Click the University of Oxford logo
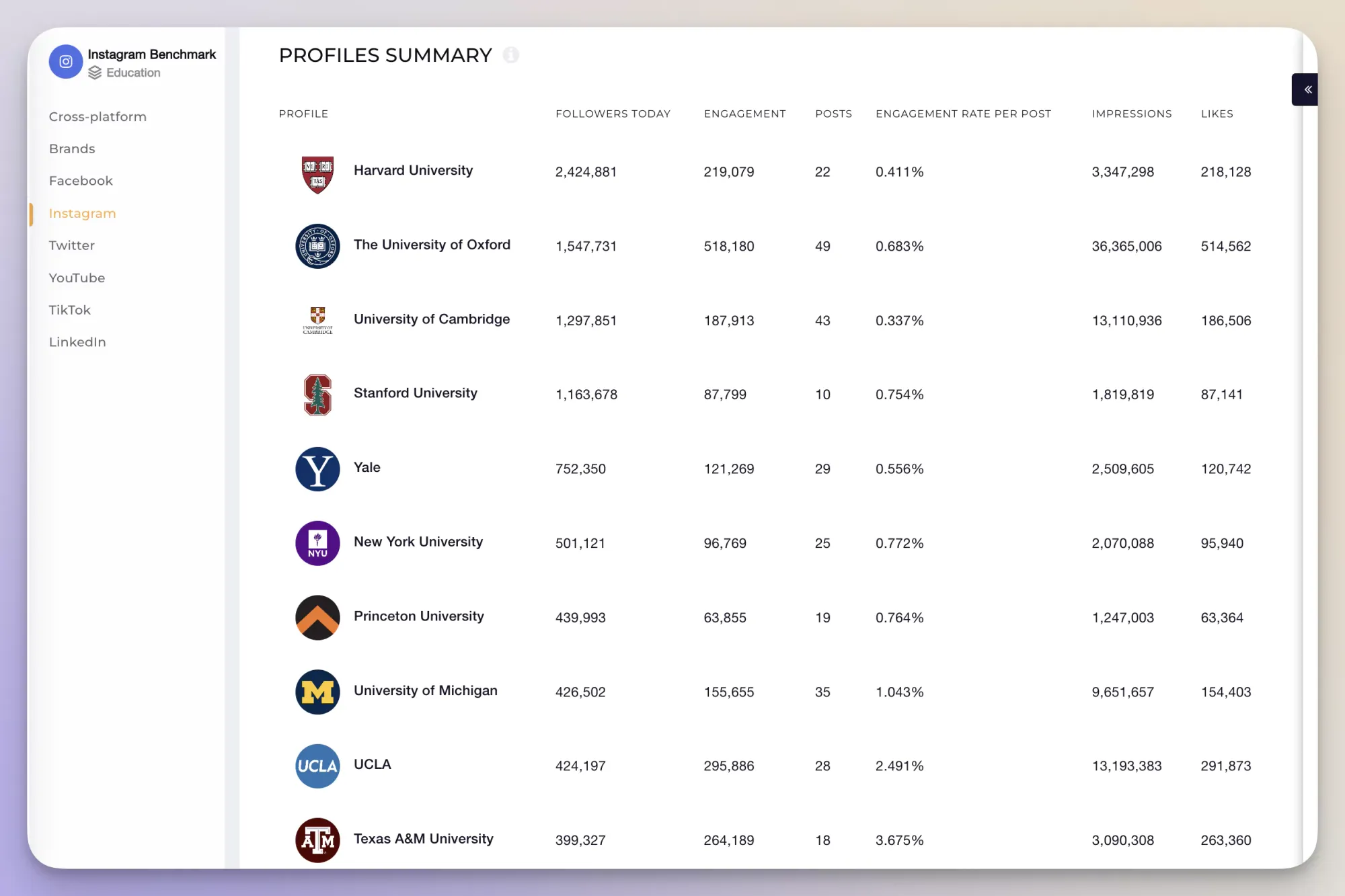This screenshot has width=1345, height=896. coord(317,246)
